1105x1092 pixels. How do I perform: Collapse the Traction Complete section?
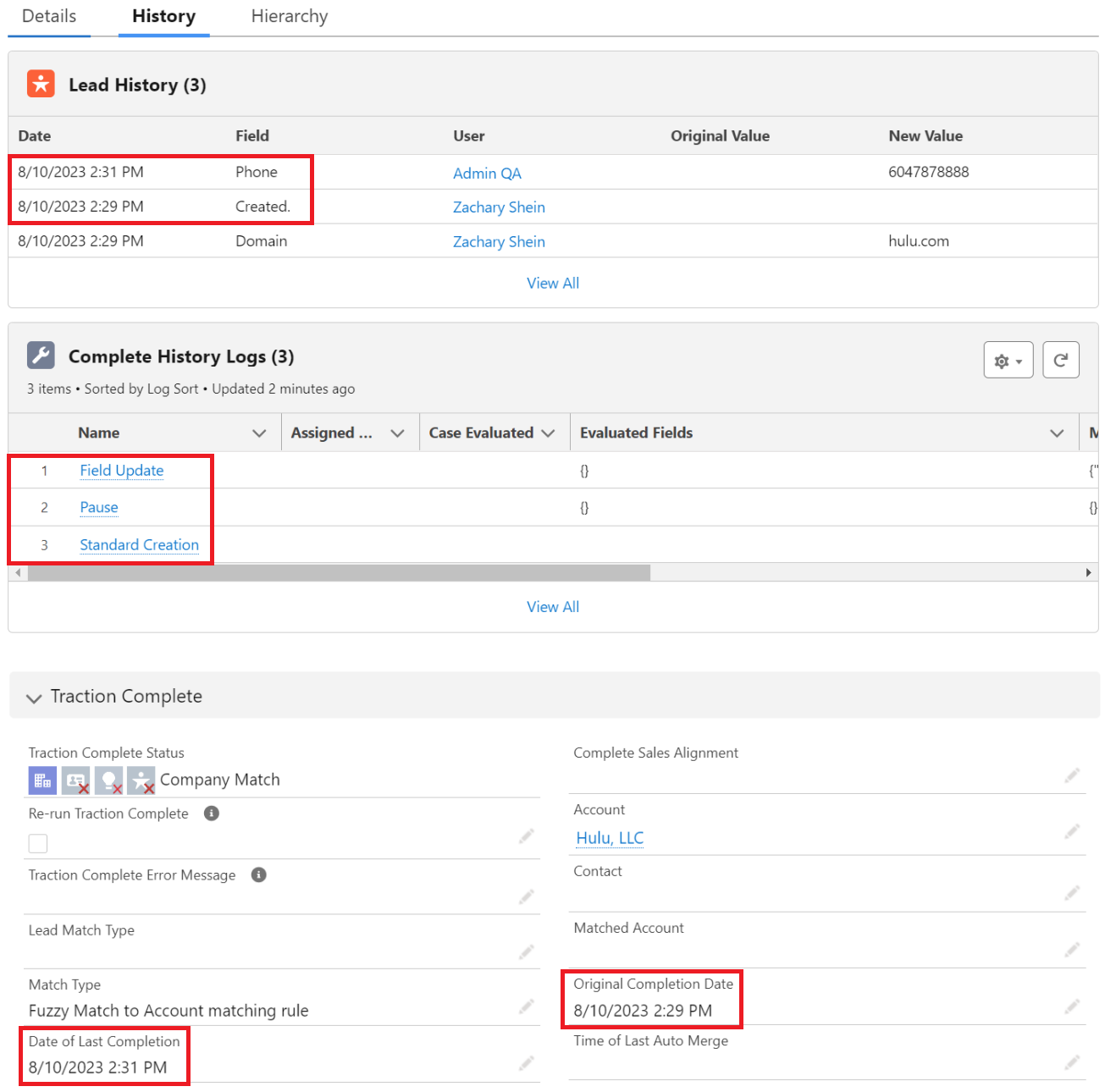point(34,698)
